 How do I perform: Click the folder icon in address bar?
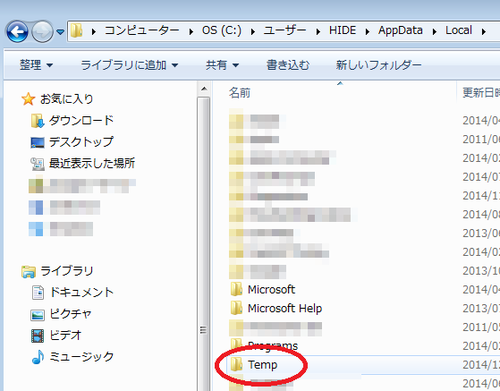[77, 31]
